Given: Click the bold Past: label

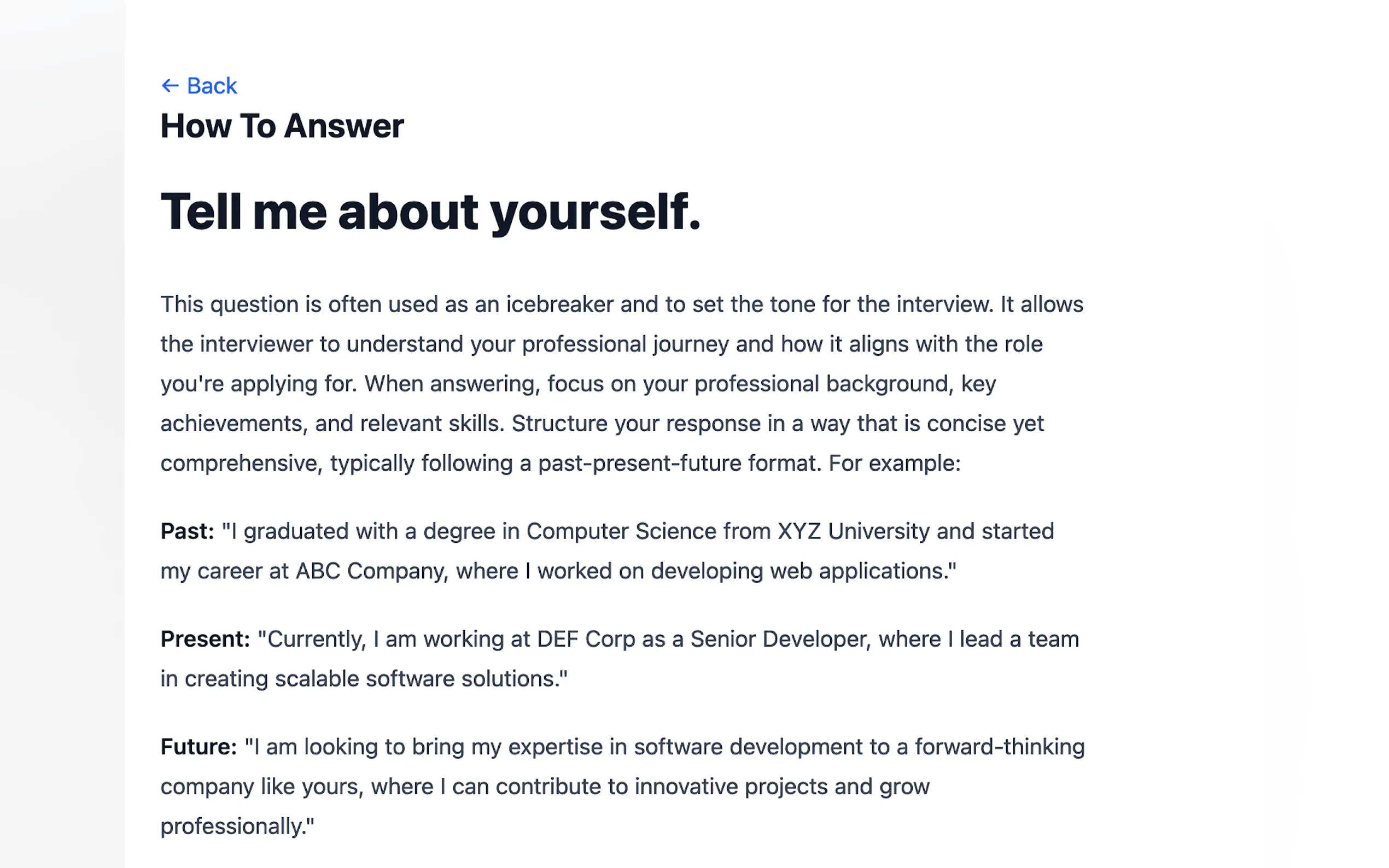Looking at the screenshot, I should (187, 532).
